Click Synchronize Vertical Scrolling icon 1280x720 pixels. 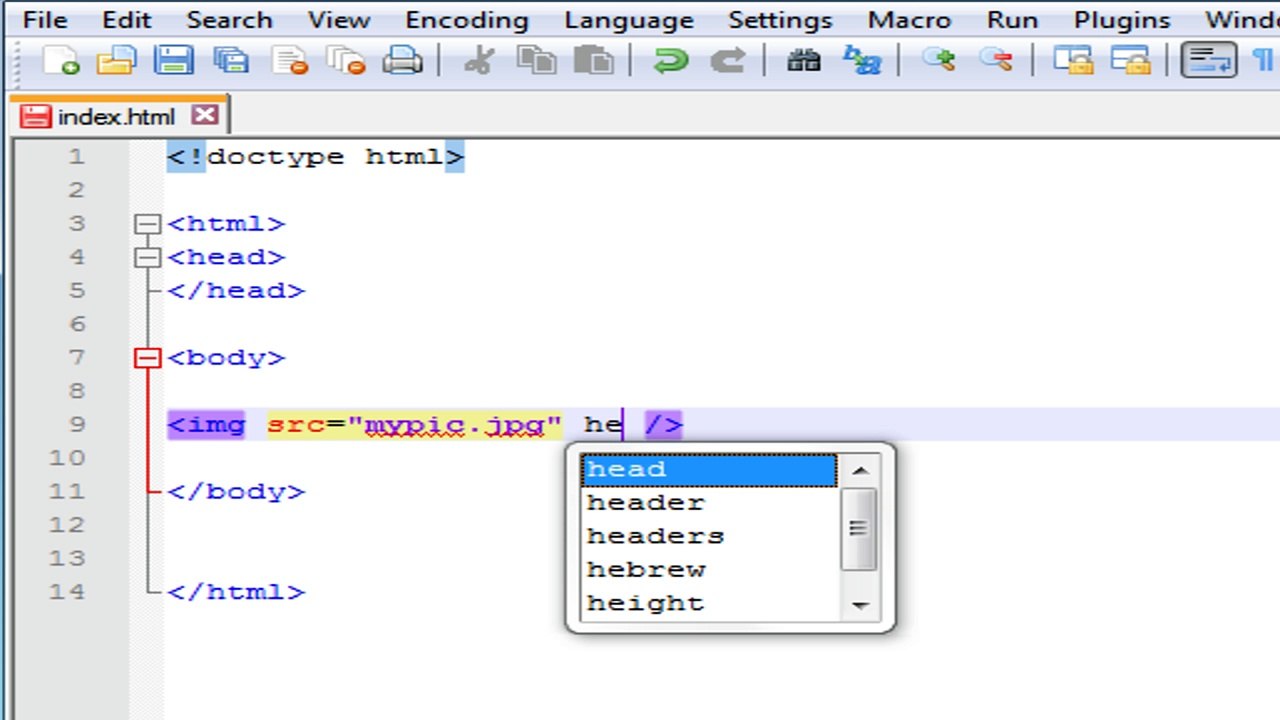pyautogui.click(x=1072, y=61)
